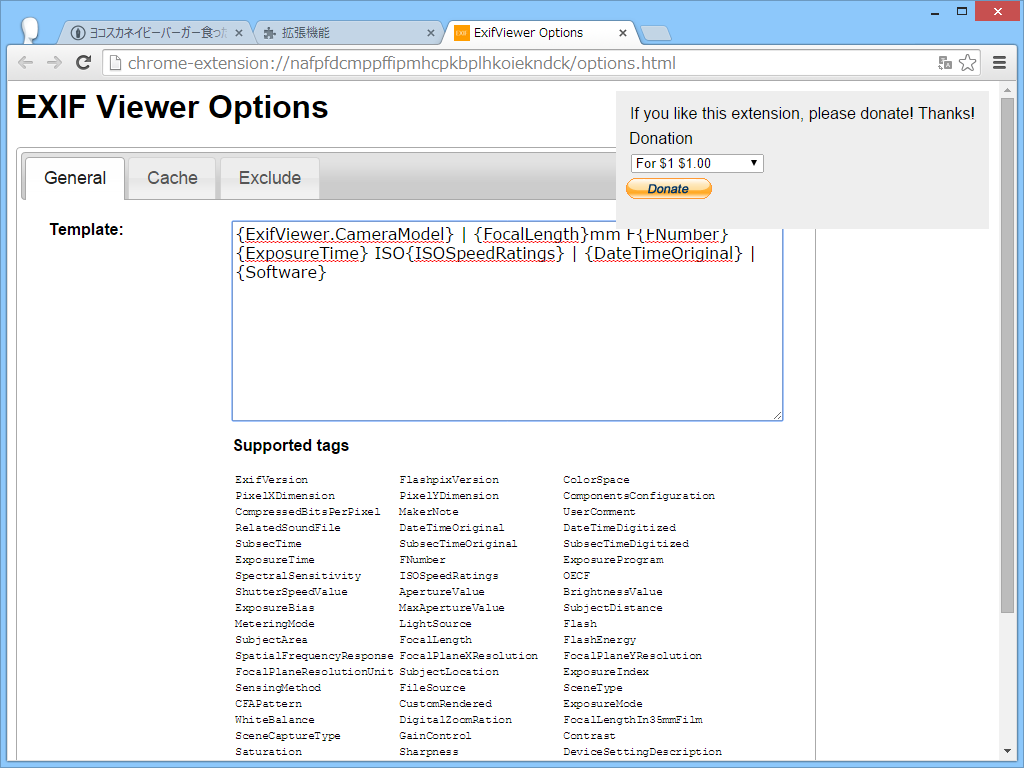The image size is (1024, 768).
Task: Click the browser back arrow
Action: (x=25, y=63)
